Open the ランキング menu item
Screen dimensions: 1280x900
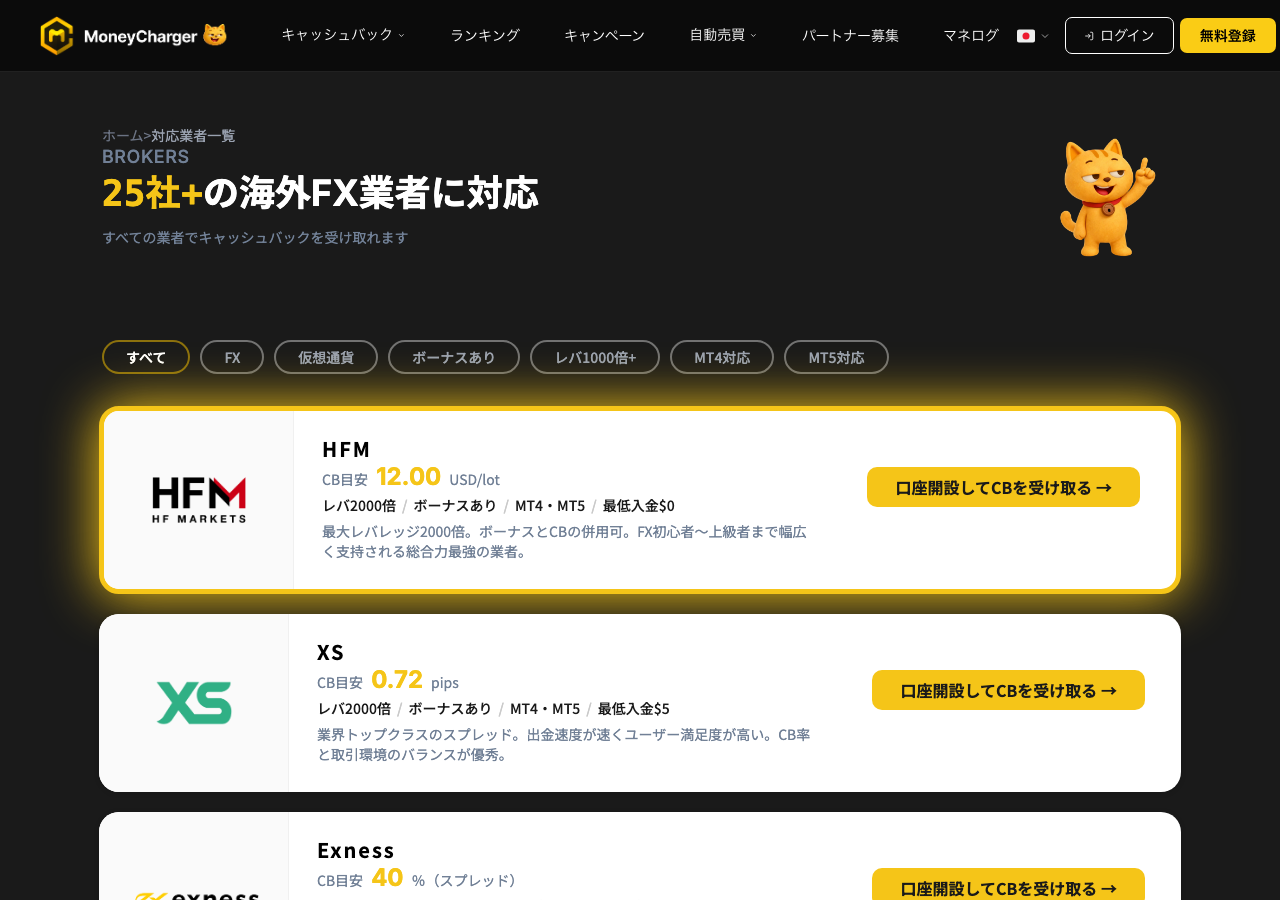tap(485, 35)
